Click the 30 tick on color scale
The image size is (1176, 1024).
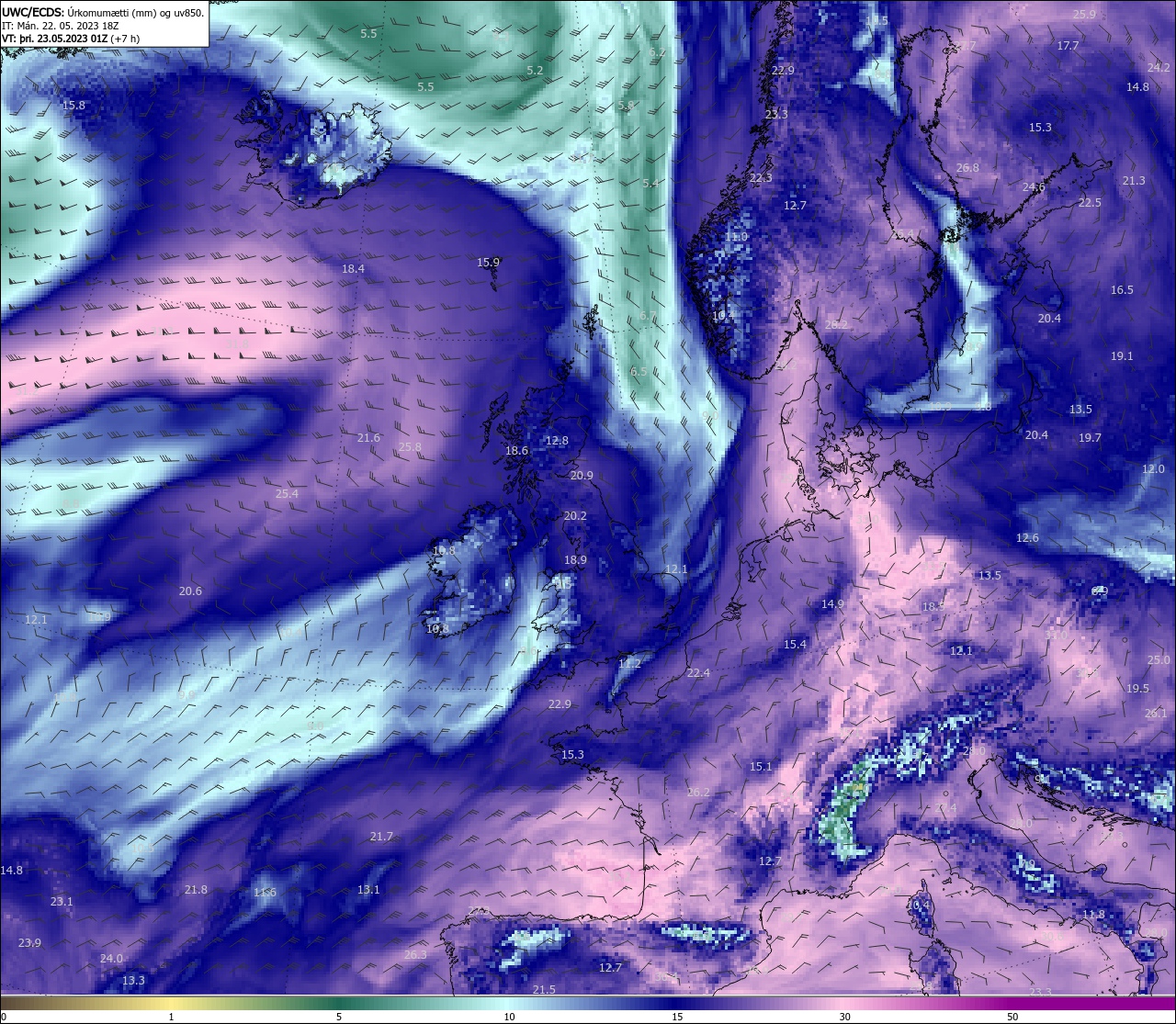click(844, 1017)
